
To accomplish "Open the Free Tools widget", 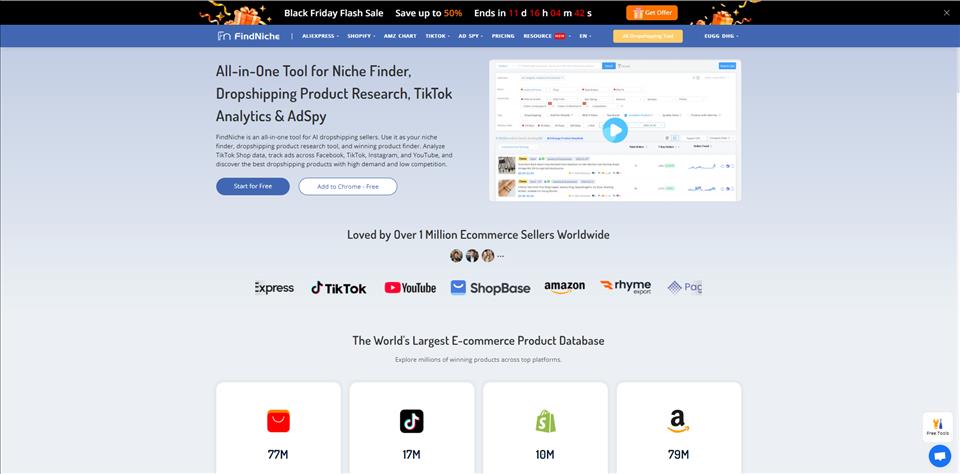I will [x=937, y=427].
